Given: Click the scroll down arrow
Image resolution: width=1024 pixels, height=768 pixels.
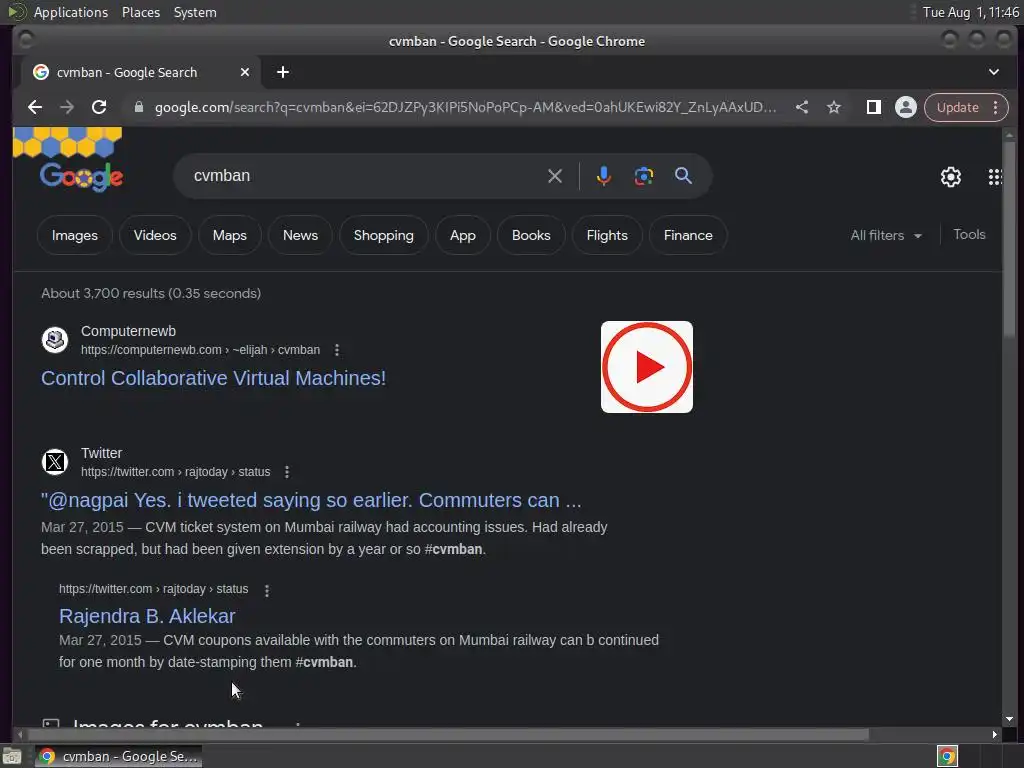Looking at the screenshot, I should (x=1010, y=719).
